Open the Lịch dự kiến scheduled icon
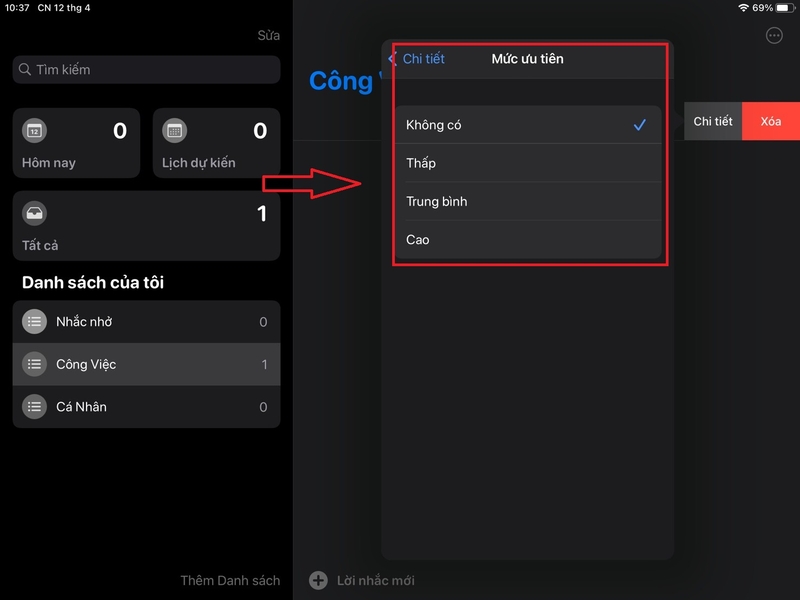The height and width of the screenshot is (600, 800). point(174,131)
